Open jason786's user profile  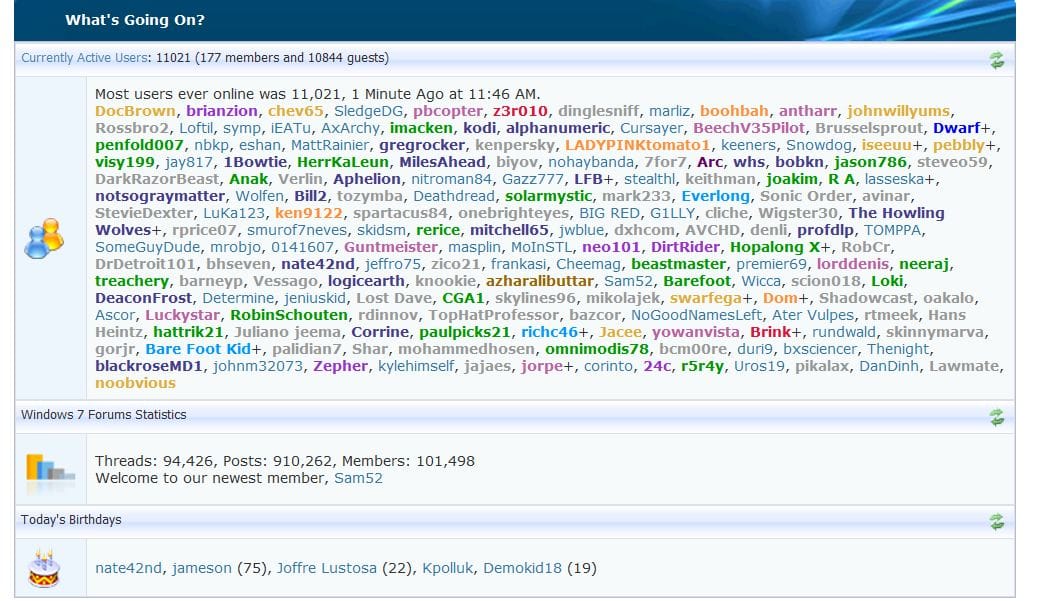coord(871,162)
